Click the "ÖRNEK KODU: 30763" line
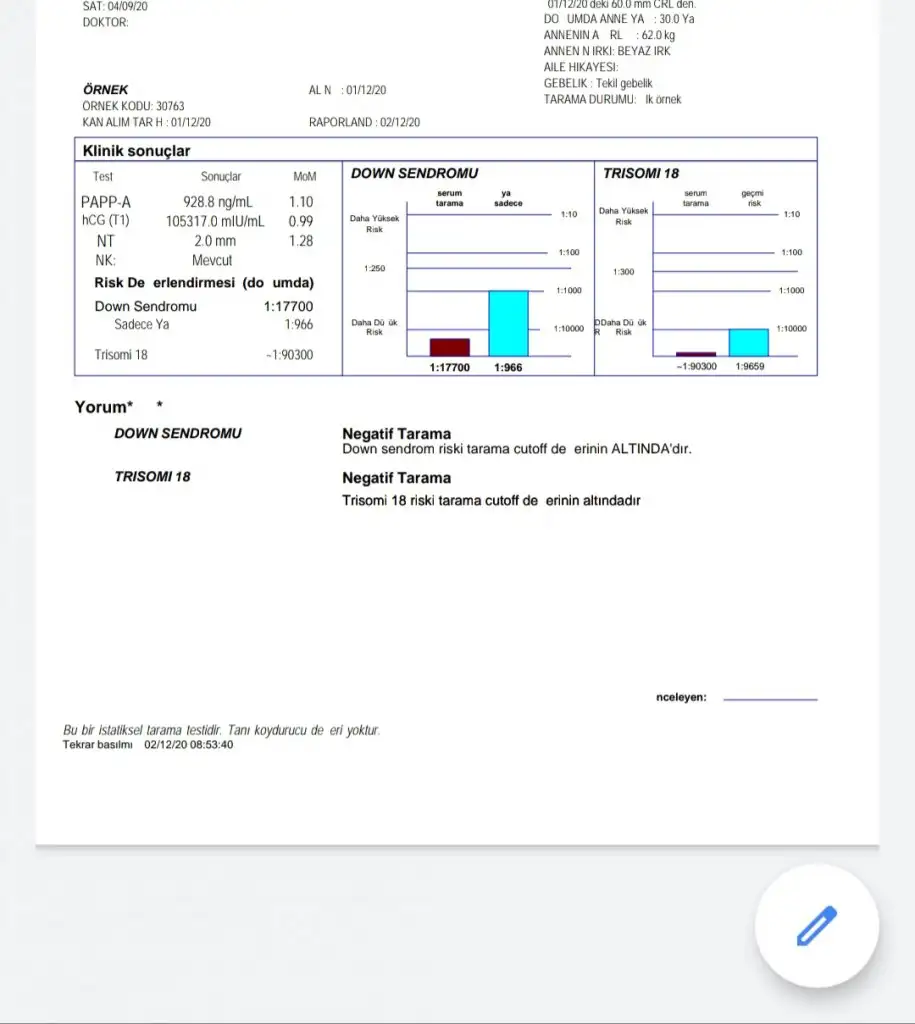This screenshot has width=915, height=1024. (x=133, y=106)
